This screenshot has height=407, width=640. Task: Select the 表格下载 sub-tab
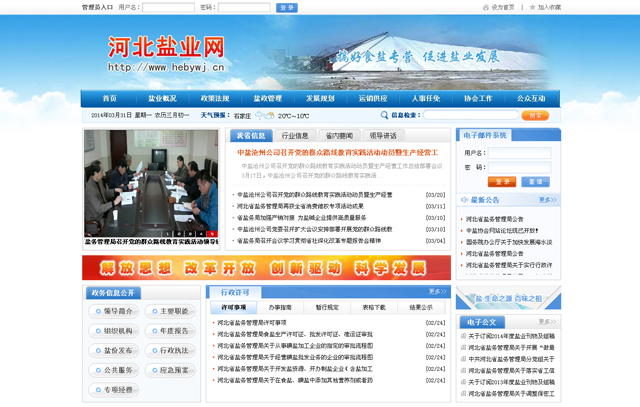pyautogui.click(x=374, y=307)
